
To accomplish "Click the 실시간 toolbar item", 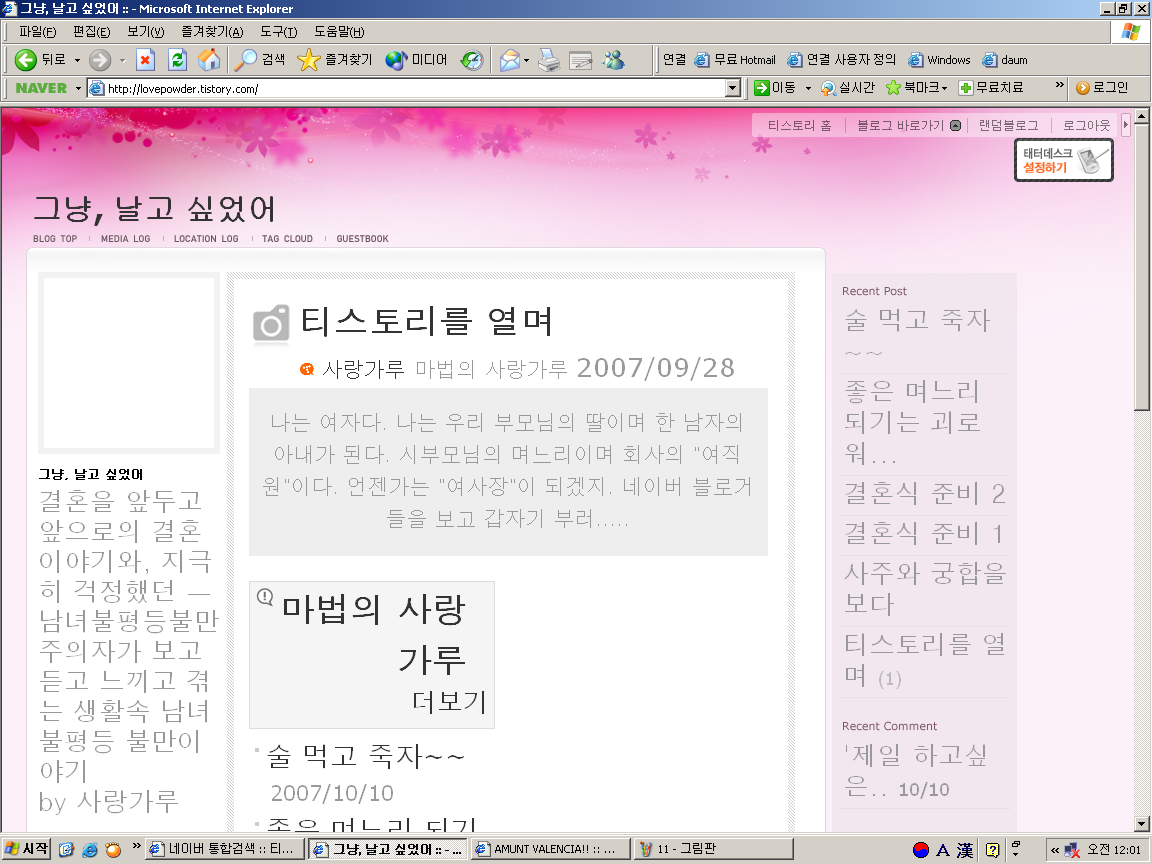I will point(848,88).
